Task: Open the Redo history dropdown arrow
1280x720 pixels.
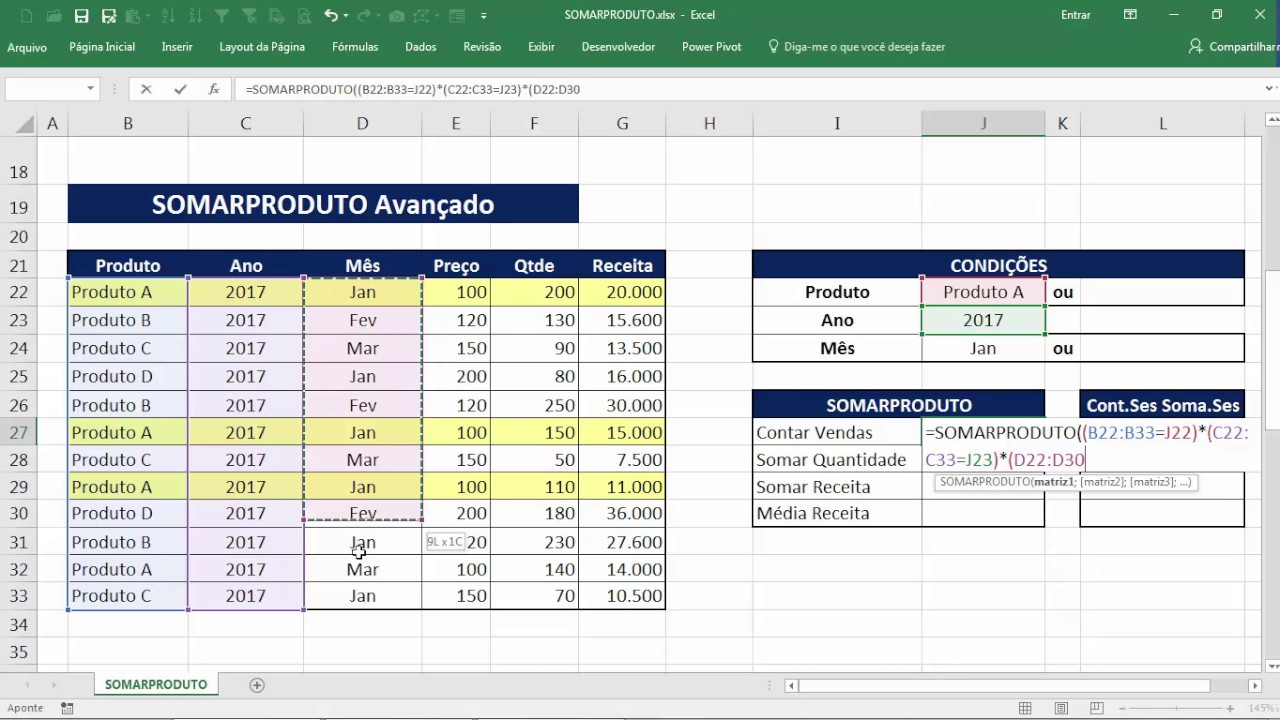Action: pyautogui.click(x=380, y=15)
